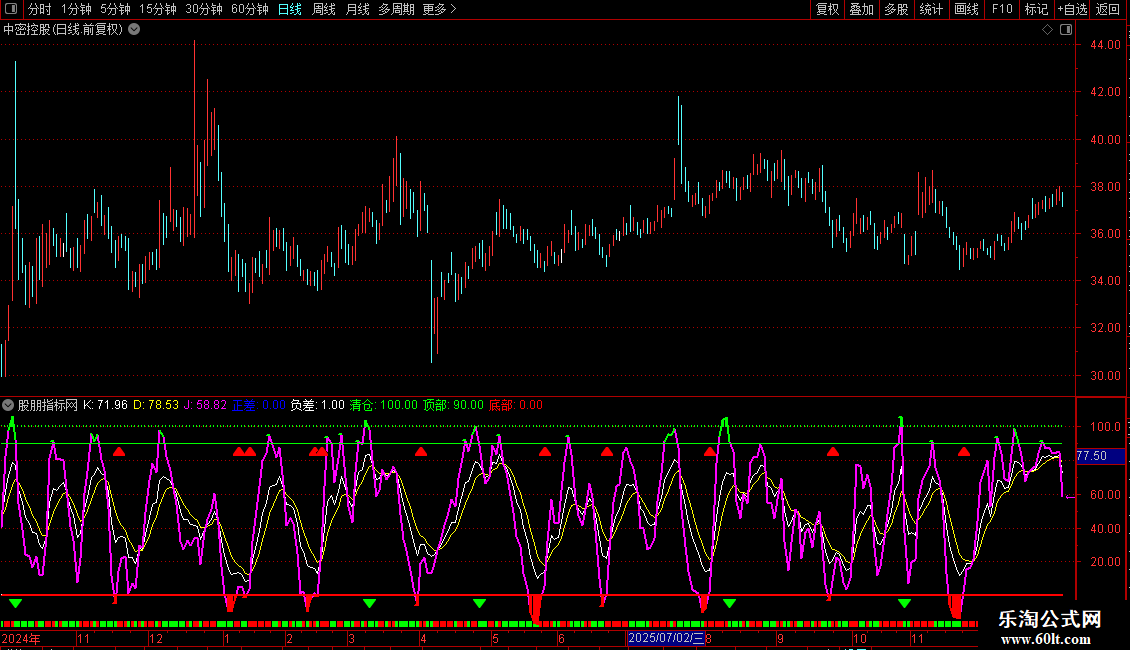Click the 77.50 value label on indicator axis

1091,456
